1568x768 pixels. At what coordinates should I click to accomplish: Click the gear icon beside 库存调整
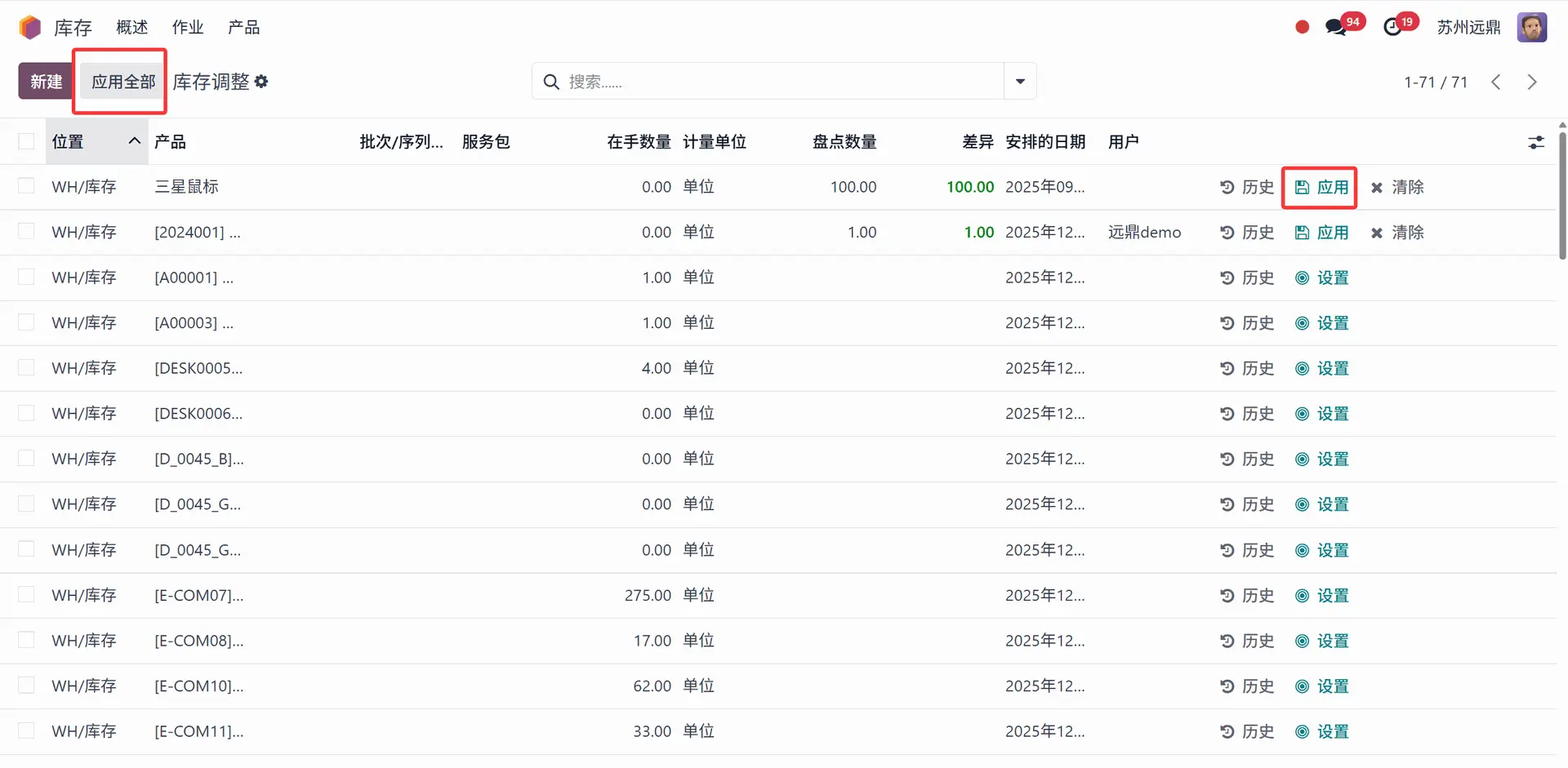point(261,82)
